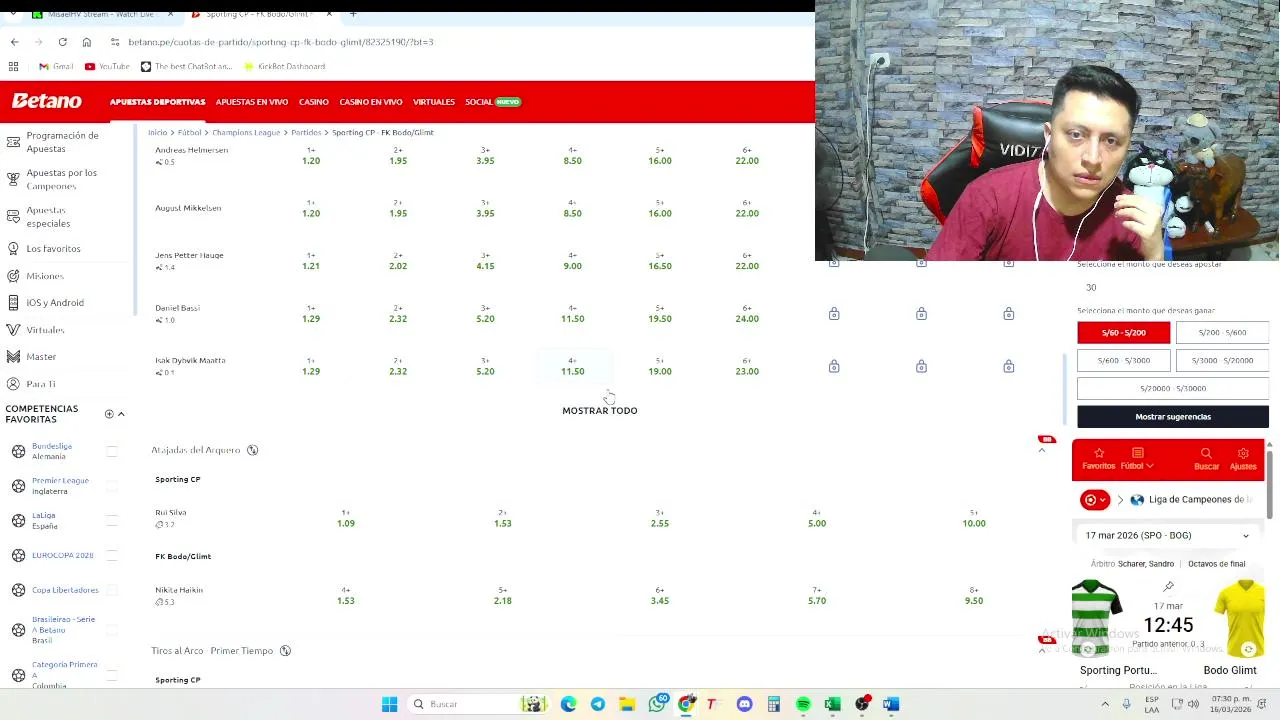Image resolution: width=1280 pixels, height=720 pixels.
Task: Open info icon beside Tiros al Arco
Action: coord(285,651)
